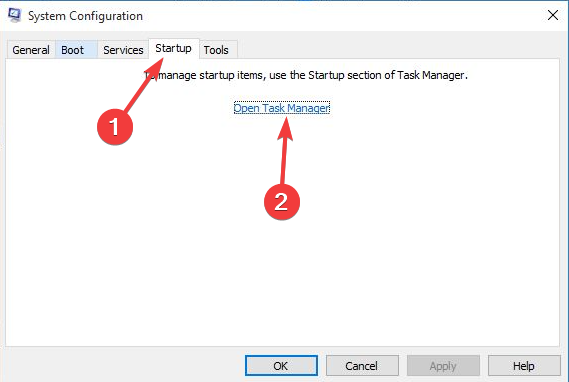Go to the Tools tab

(216, 50)
